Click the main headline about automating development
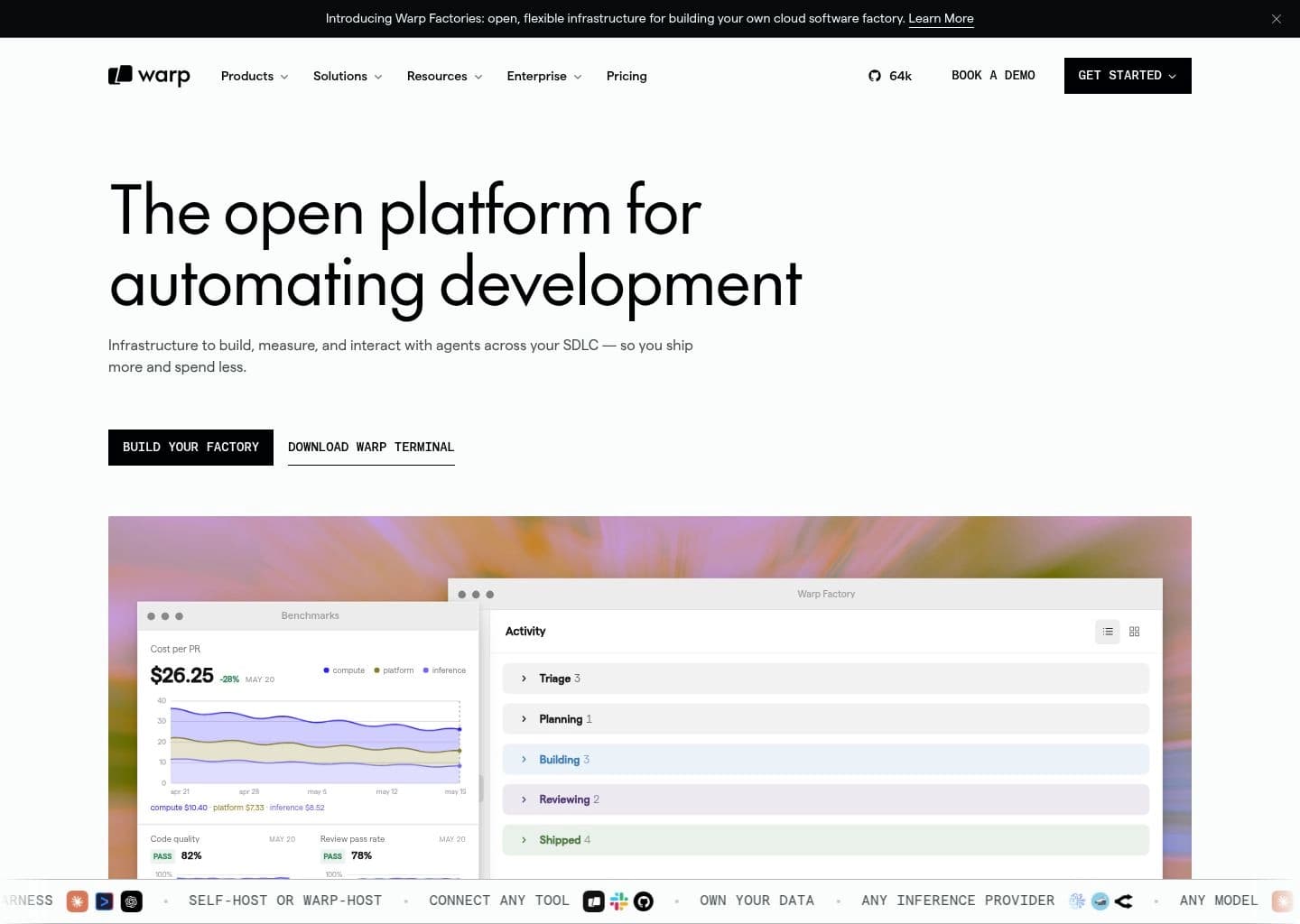 455,248
